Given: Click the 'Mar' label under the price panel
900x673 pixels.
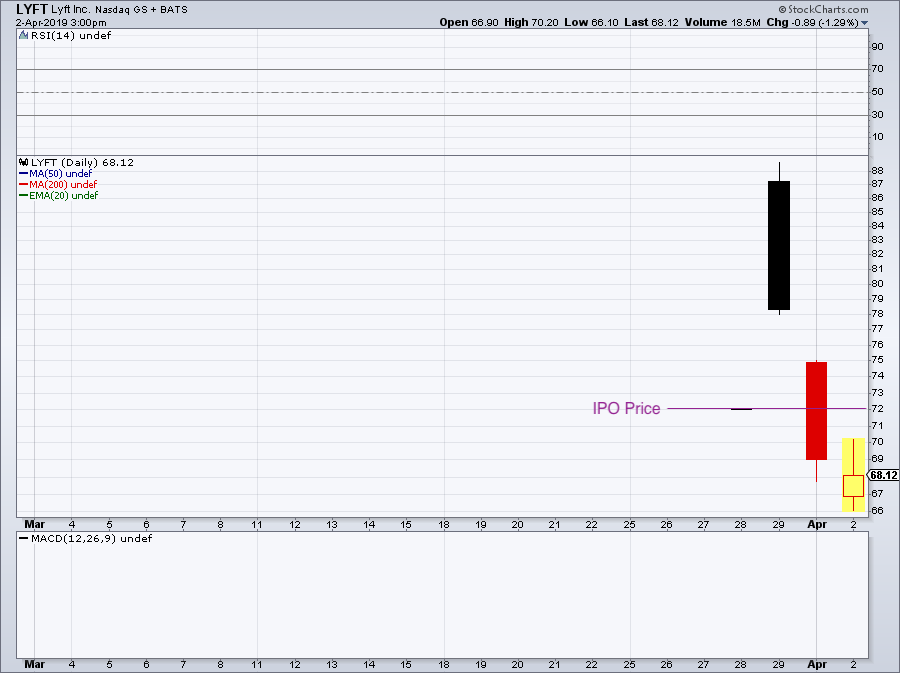Looking at the screenshot, I should [x=34, y=524].
